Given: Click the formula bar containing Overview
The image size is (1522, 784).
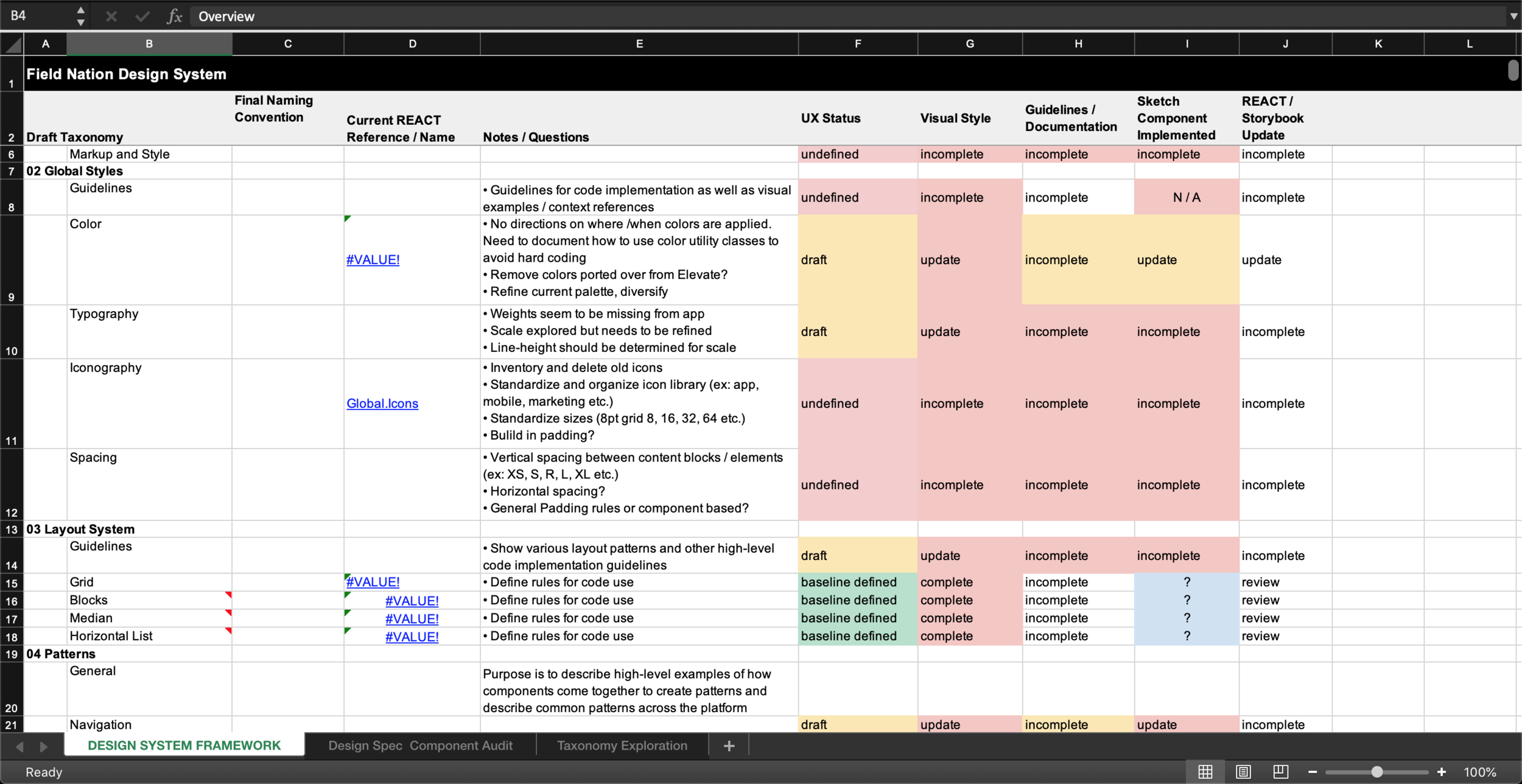Looking at the screenshot, I should pyautogui.click(x=846, y=16).
